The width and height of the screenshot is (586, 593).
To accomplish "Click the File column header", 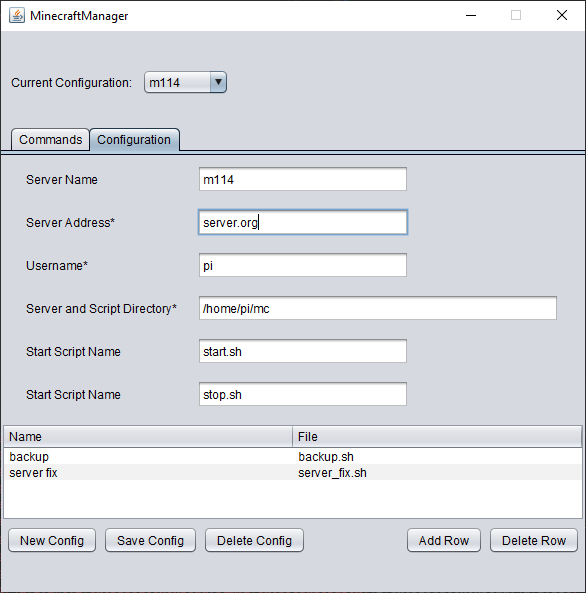I will (x=437, y=437).
